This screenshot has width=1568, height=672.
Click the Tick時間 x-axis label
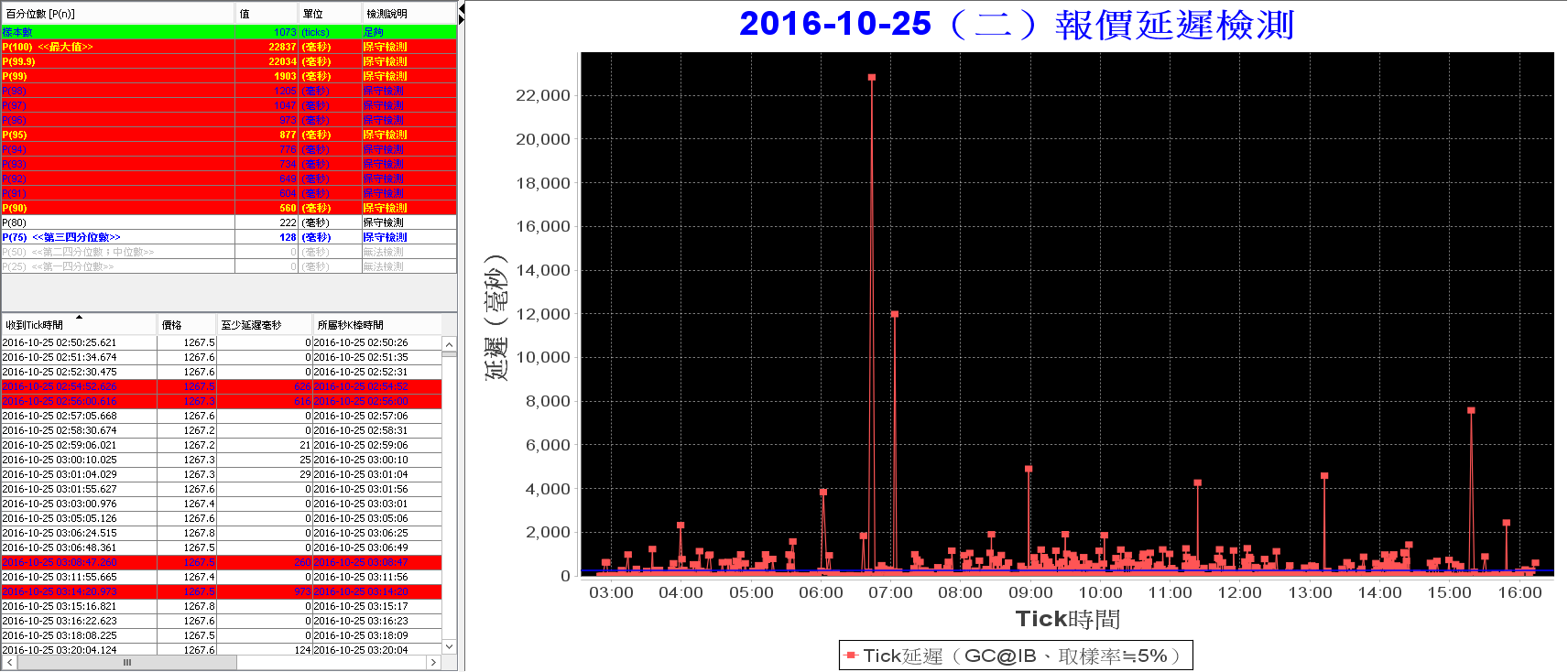(1068, 619)
